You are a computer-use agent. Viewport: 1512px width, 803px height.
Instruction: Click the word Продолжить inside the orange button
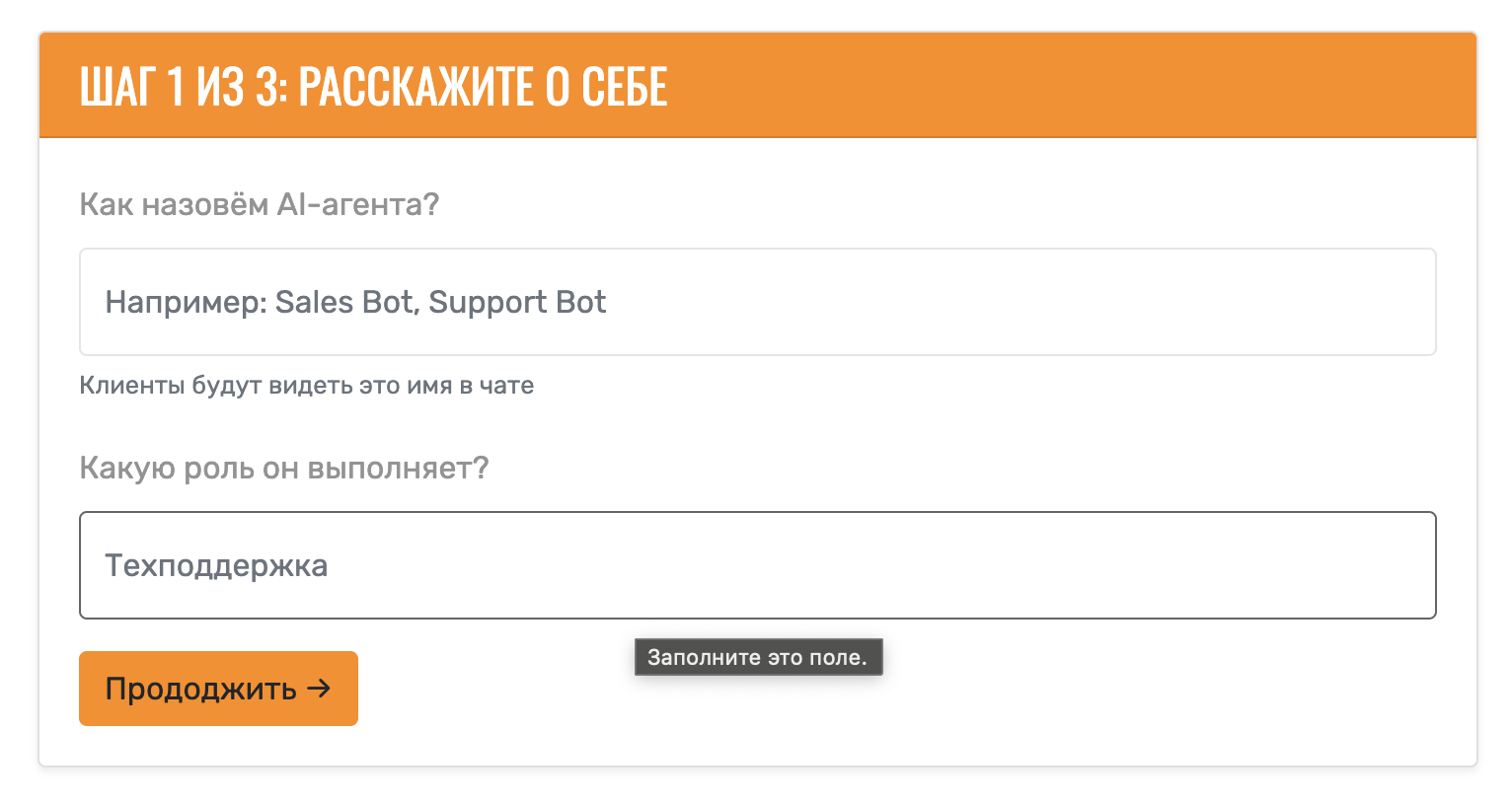(x=201, y=689)
